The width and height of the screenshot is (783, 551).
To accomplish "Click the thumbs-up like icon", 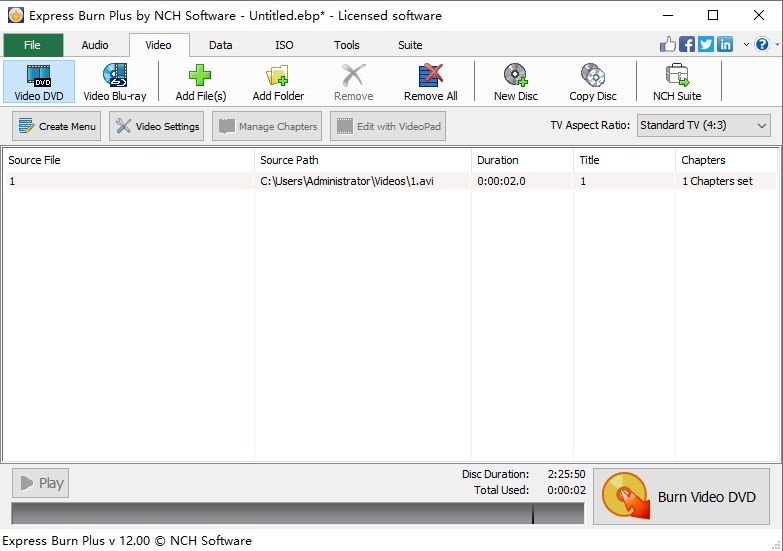I will click(x=668, y=44).
